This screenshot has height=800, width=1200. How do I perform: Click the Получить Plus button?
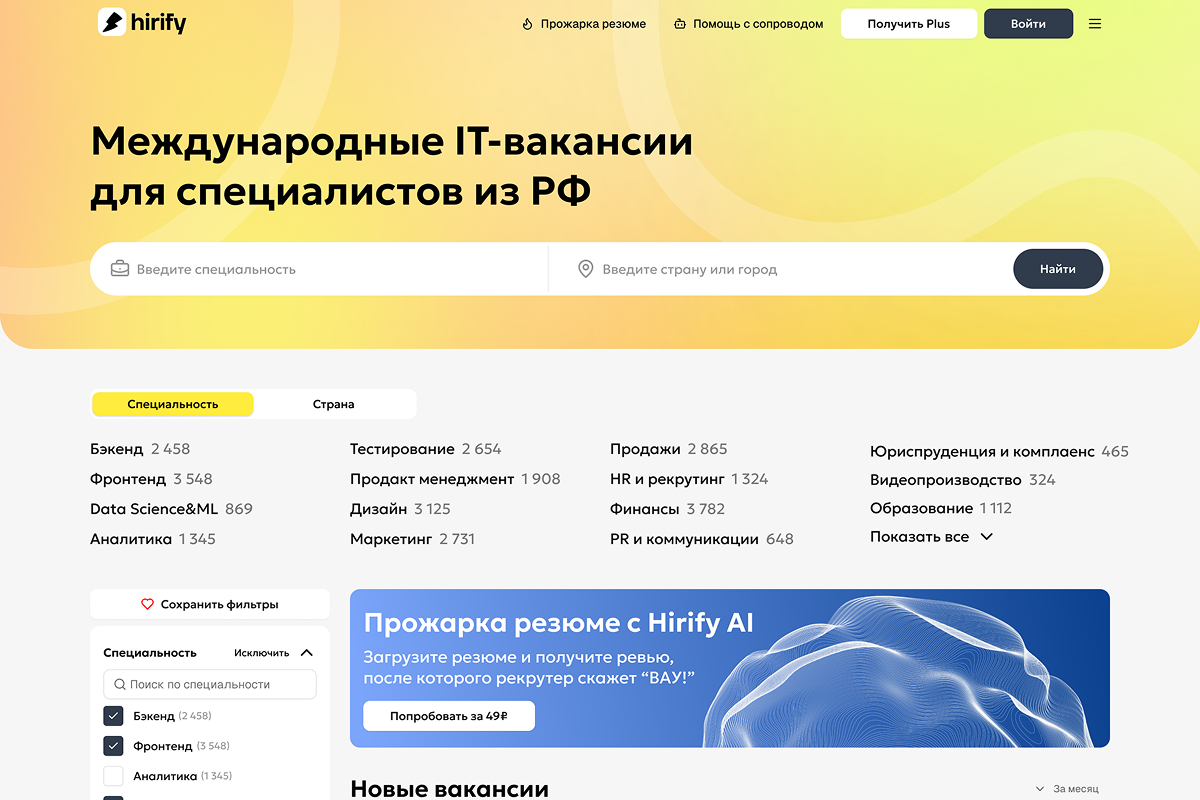(909, 24)
